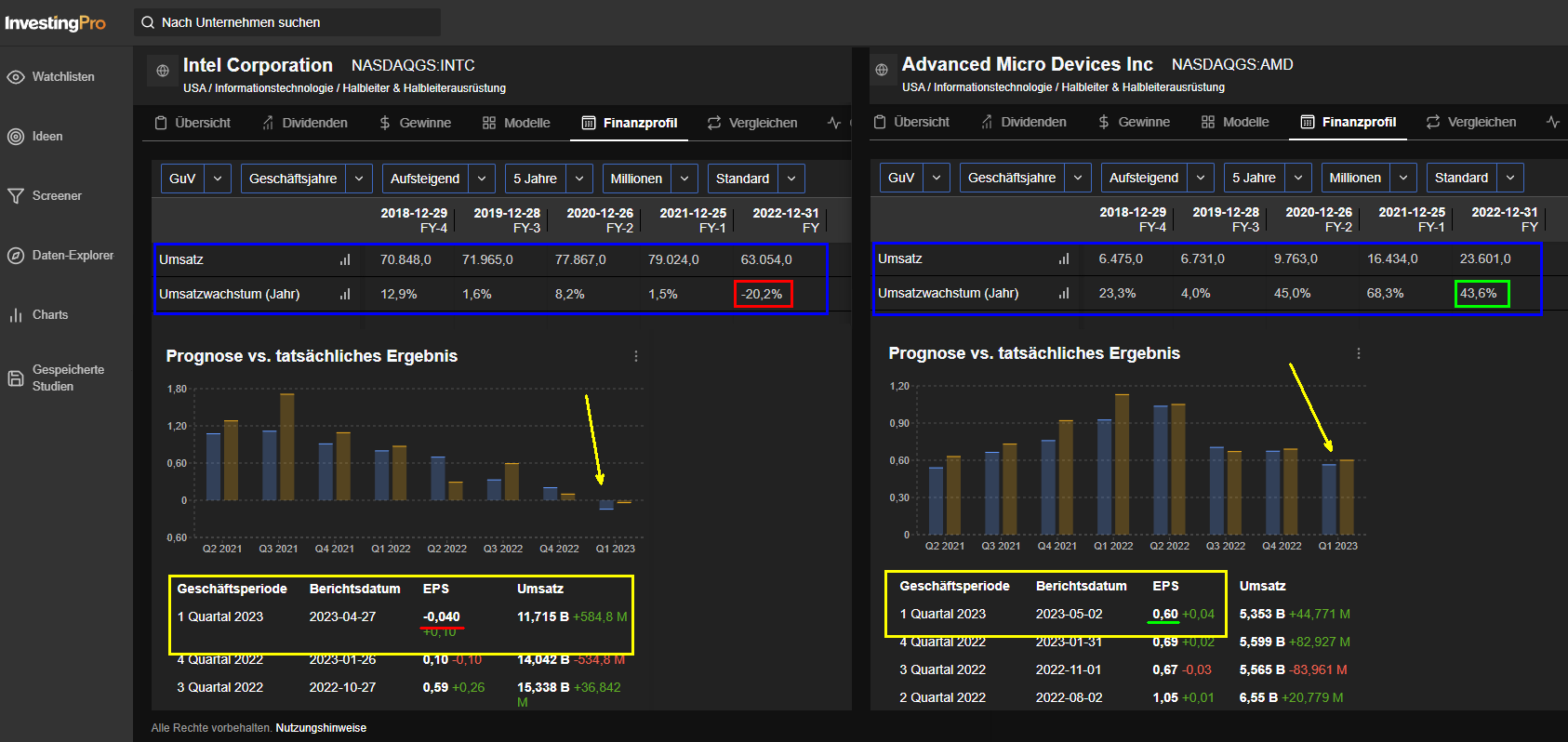Expand Intel Geschäftsjahre dropdown arrow
Image resolution: width=1568 pixels, height=742 pixels.
359,179
